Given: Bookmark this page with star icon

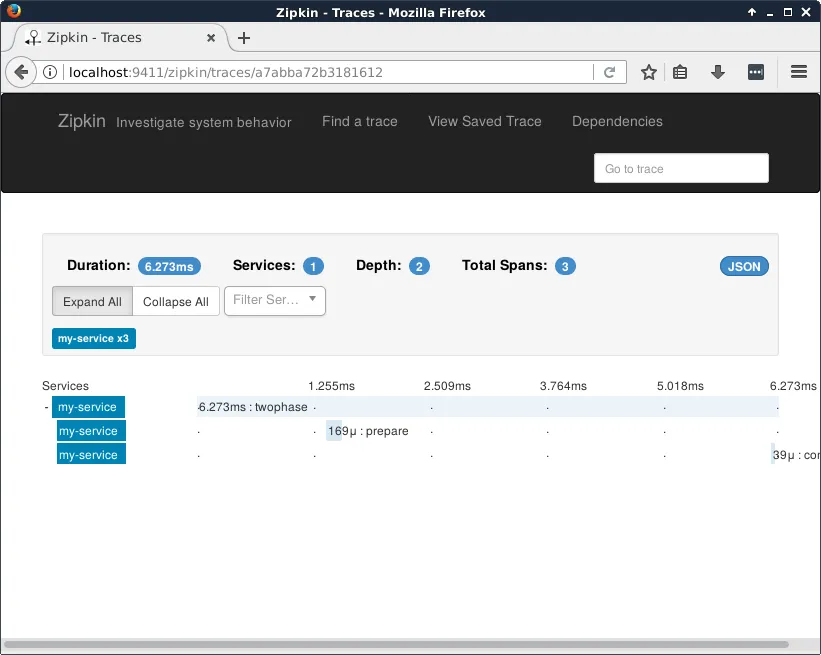Looking at the screenshot, I should 648,72.
